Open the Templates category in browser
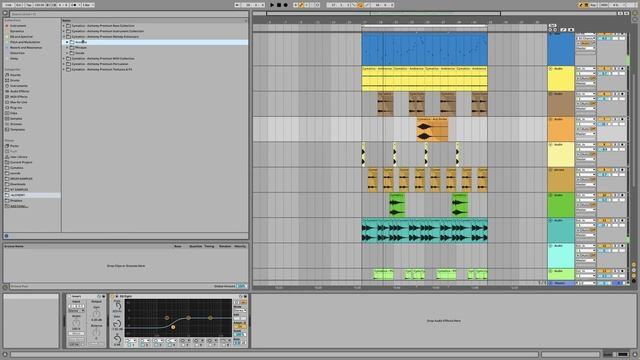Screen dimensions: 640x360 [17, 129]
